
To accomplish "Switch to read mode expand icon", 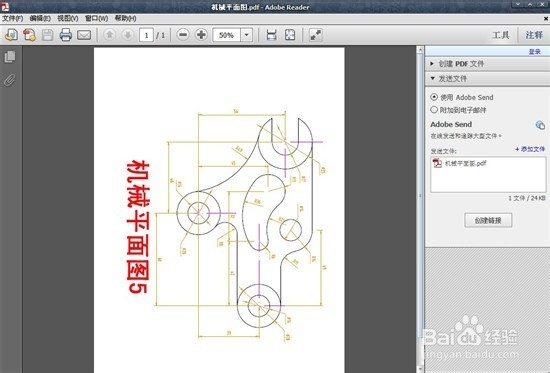I will click(x=316, y=35).
